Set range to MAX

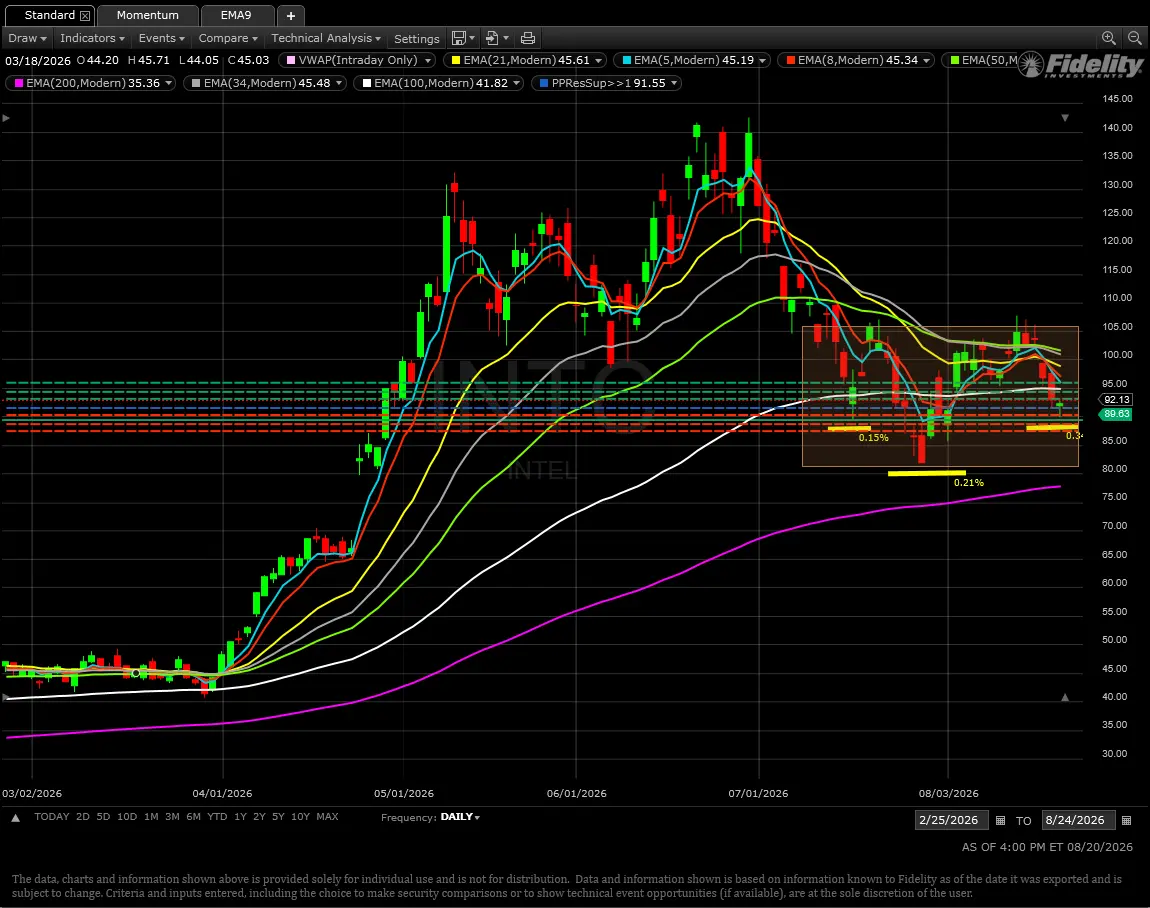click(x=327, y=816)
